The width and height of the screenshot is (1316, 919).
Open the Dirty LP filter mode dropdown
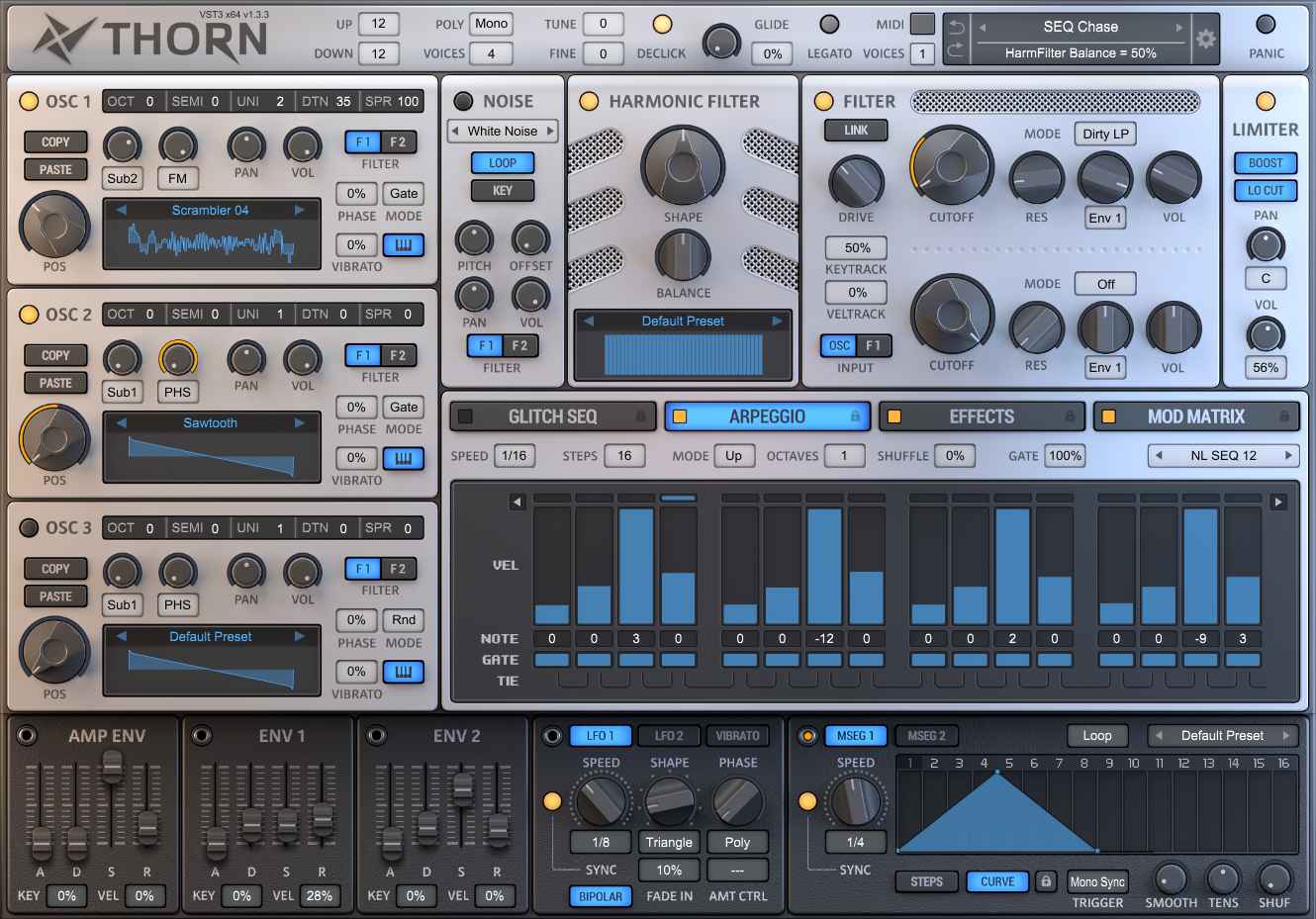pyautogui.click(x=1104, y=134)
